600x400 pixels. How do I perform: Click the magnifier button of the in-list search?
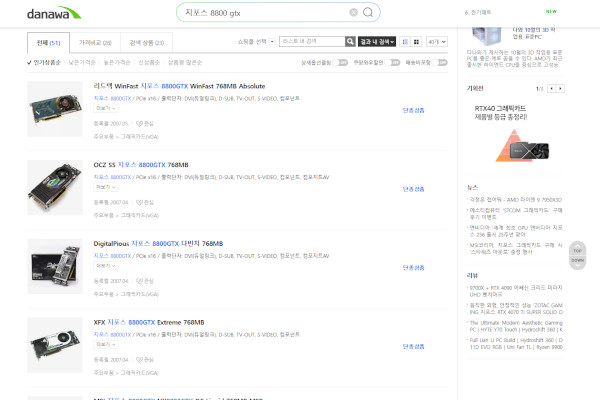point(350,41)
